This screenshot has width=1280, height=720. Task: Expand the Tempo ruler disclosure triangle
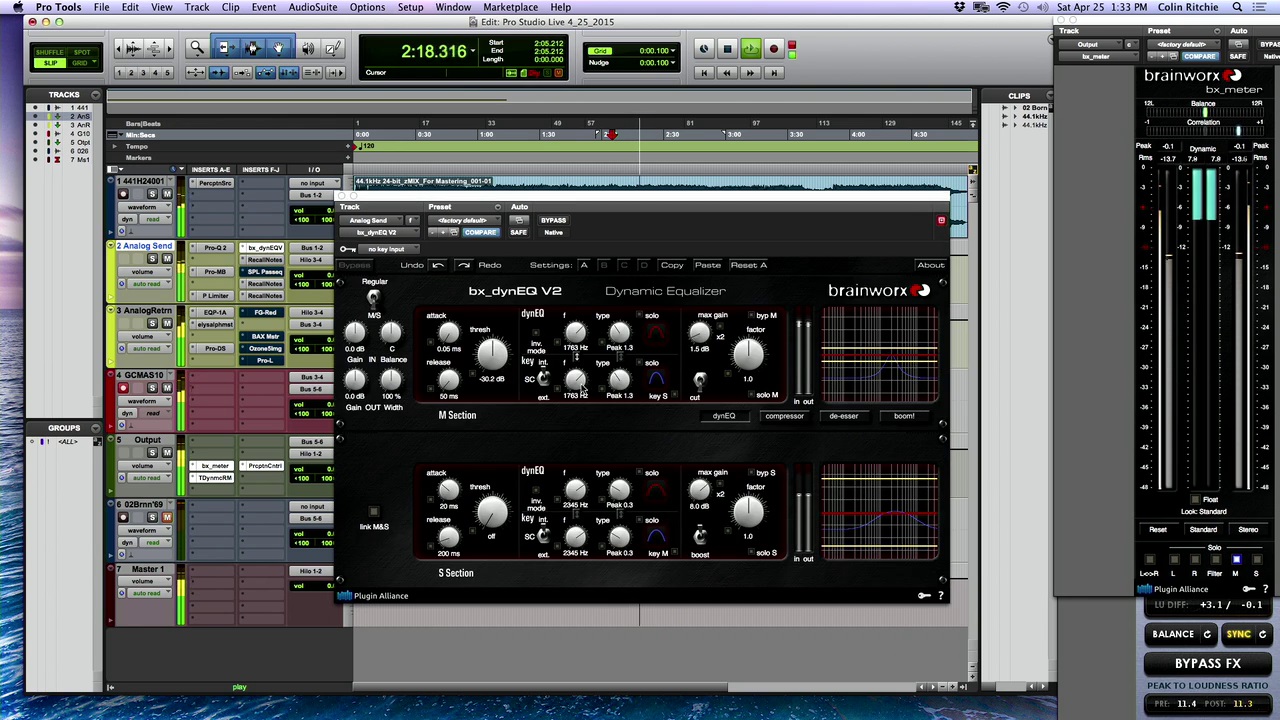114,146
